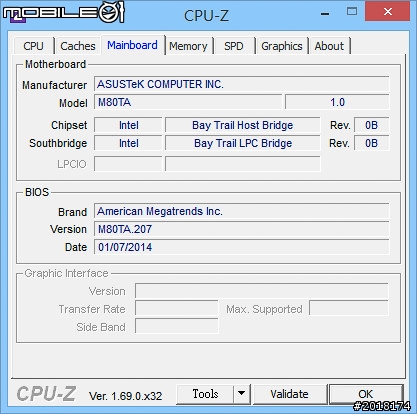Click the CPU-Z title bar text

pyautogui.click(x=206, y=16)
